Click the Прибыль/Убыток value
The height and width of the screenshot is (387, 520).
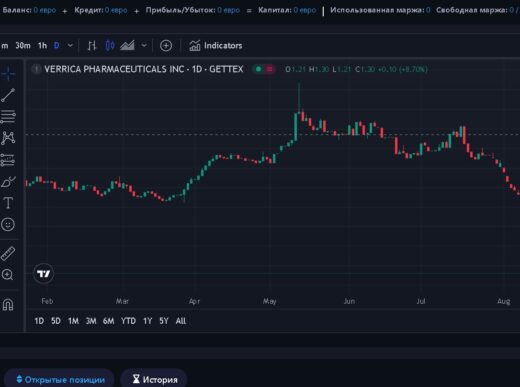click(x=229, y=10)
